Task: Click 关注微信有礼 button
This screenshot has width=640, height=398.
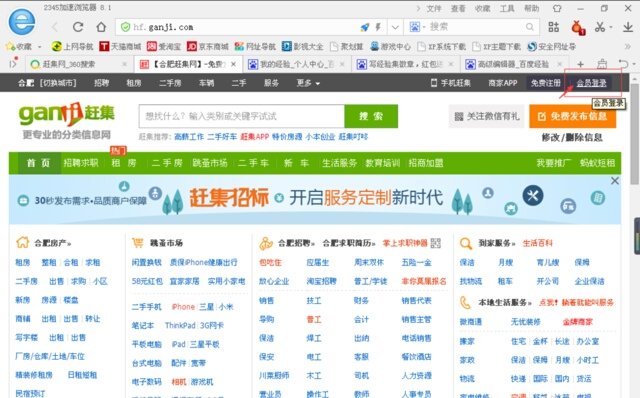Action: [x=486, y=116]
